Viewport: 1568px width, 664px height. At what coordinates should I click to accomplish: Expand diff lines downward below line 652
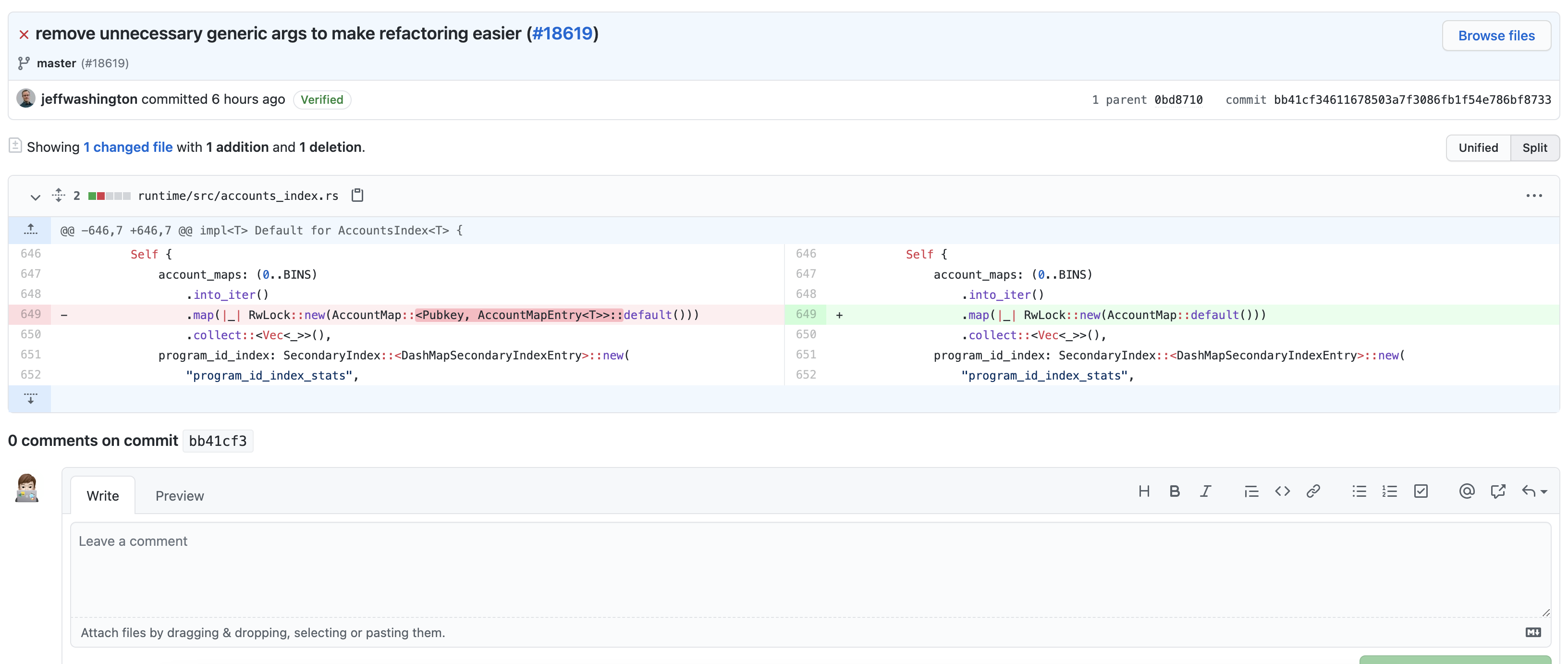click(x=30, y=399)
